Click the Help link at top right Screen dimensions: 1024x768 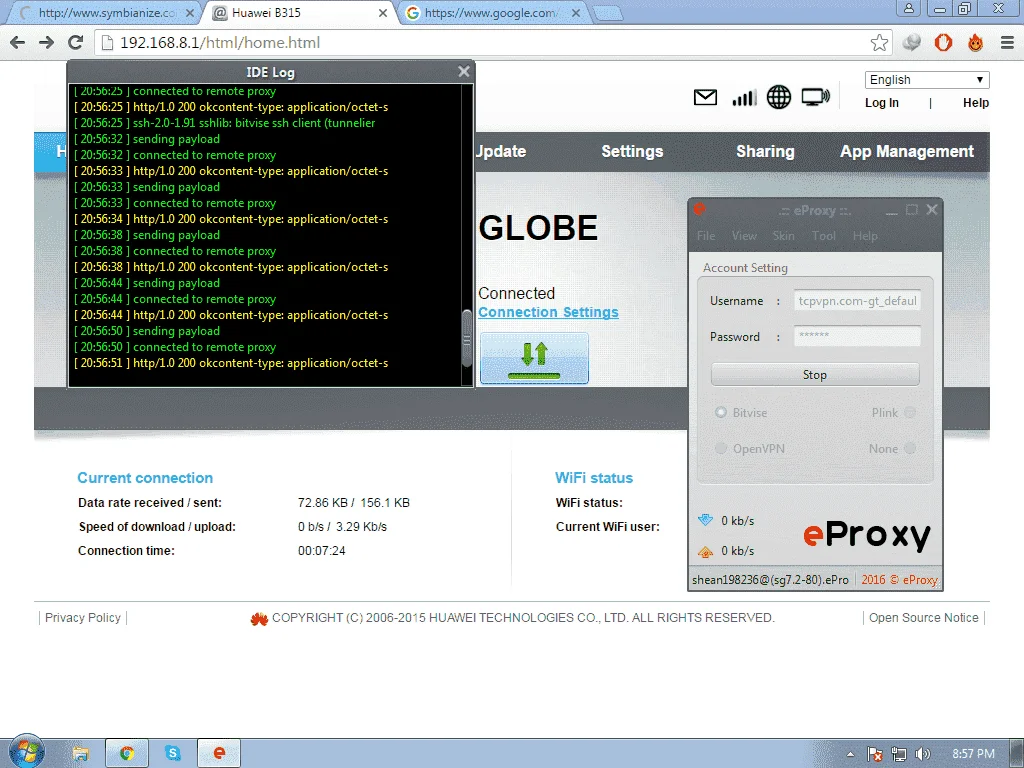click(976, 103)
